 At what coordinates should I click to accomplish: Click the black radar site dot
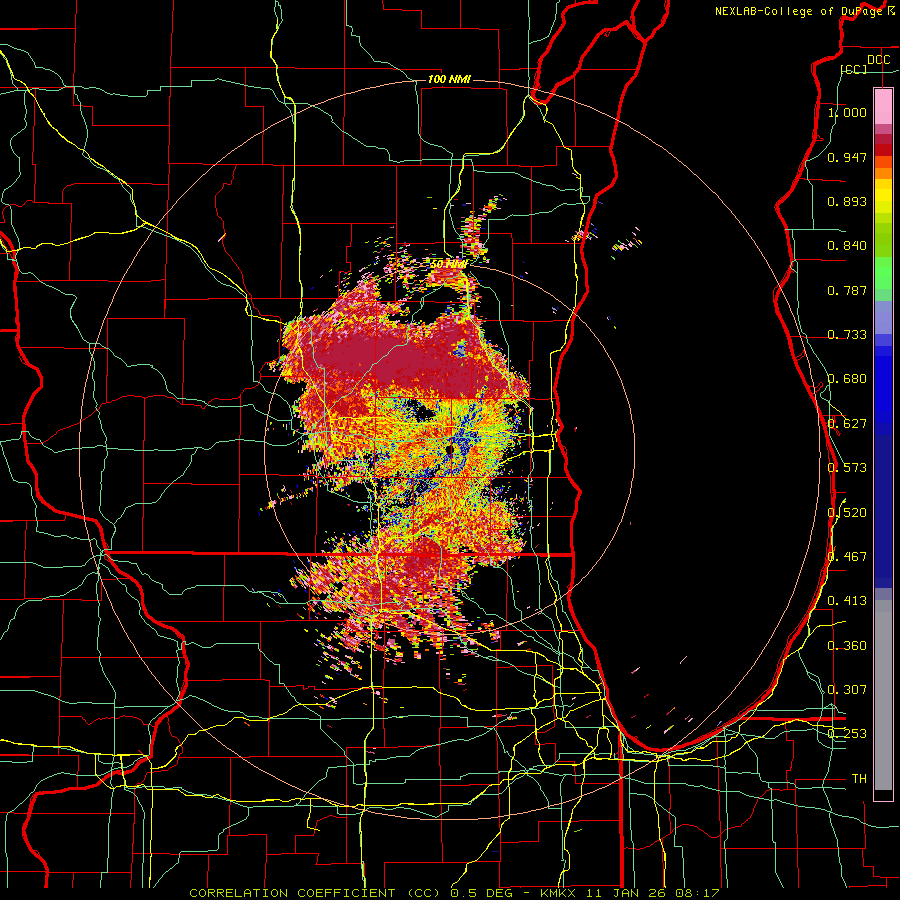449,448
